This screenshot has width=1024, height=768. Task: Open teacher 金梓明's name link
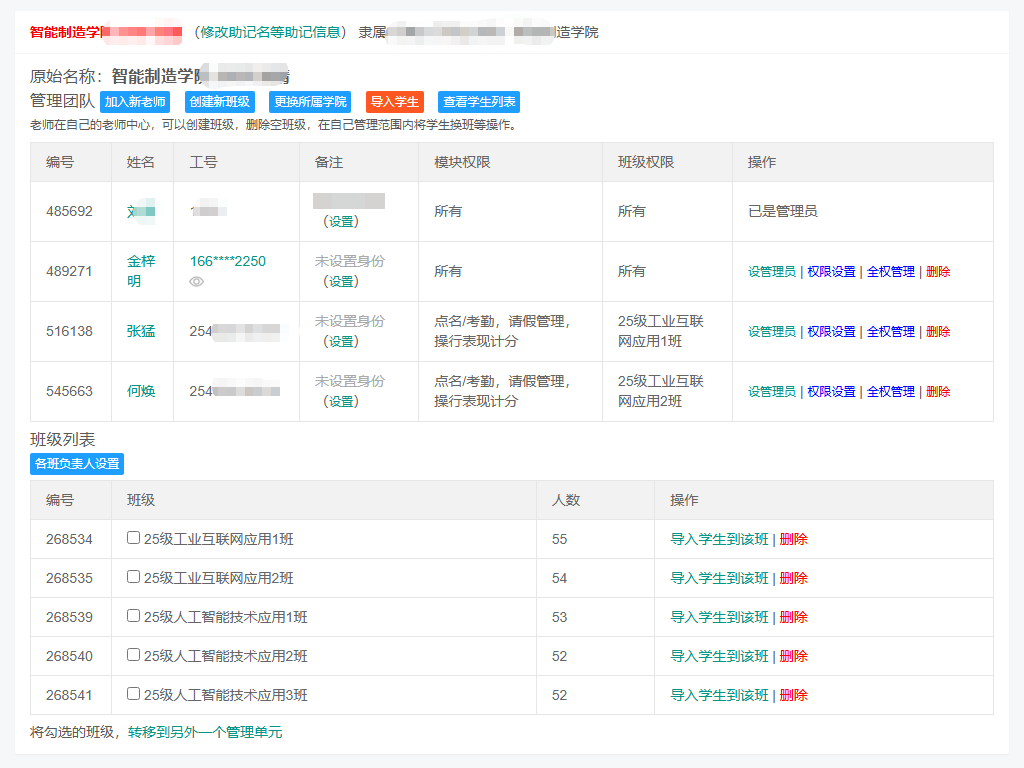(x=141, y=271)
